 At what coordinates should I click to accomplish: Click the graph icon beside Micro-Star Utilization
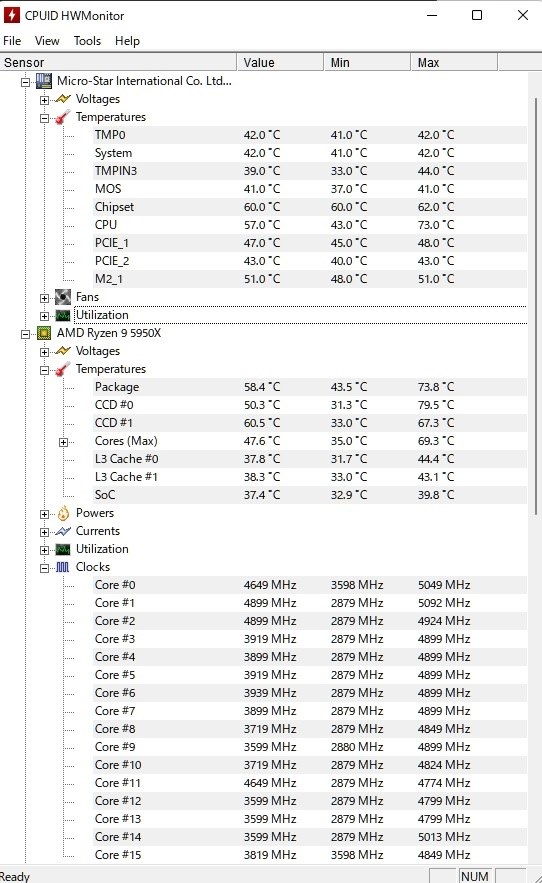tap(63, 315)
